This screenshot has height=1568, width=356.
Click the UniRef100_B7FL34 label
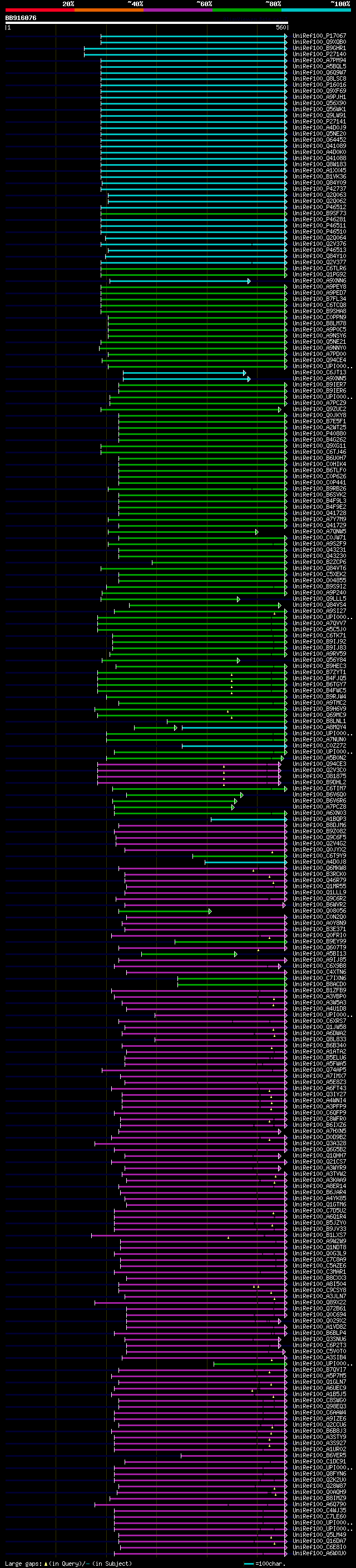pyautogui.click(x=319, y=299)
